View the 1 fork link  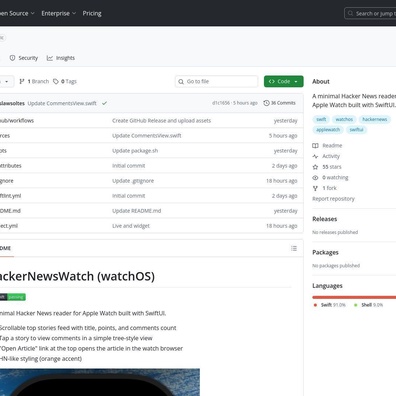(329, 188)
